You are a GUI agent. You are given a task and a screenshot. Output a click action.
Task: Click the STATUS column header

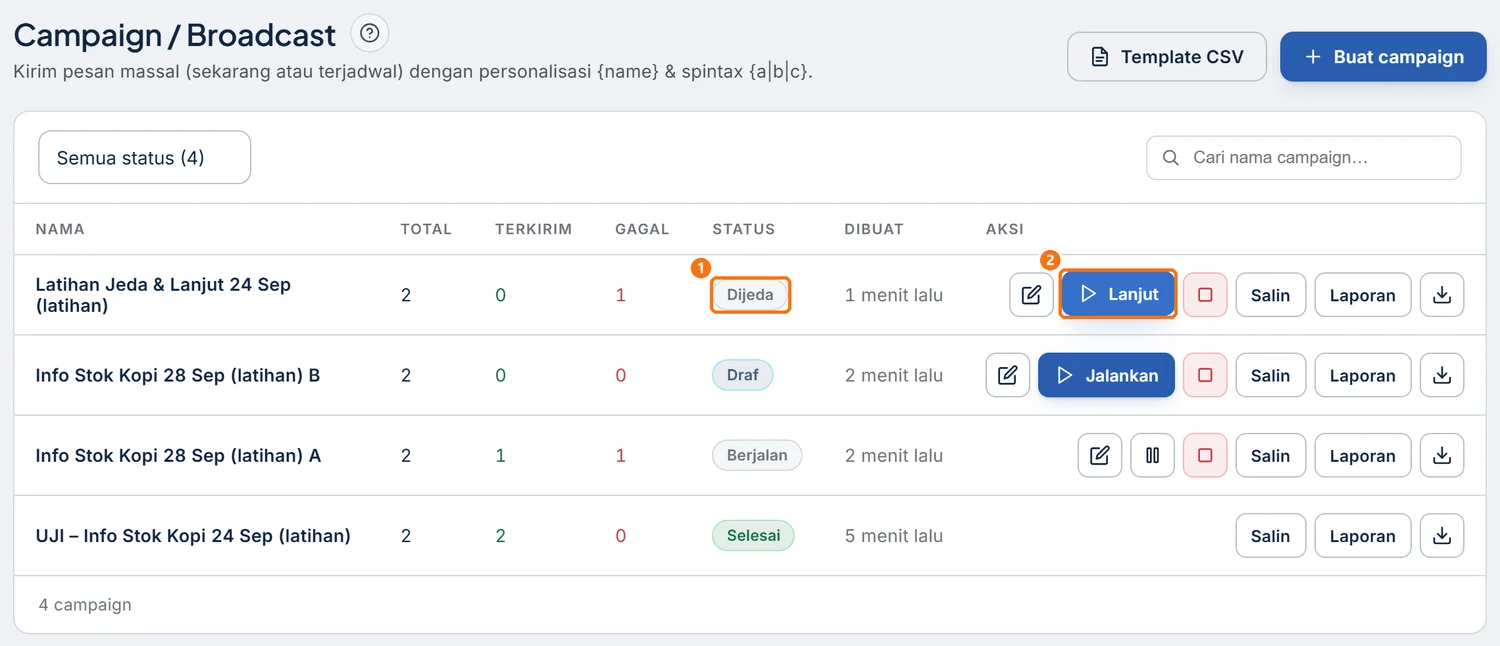(744, 229)
